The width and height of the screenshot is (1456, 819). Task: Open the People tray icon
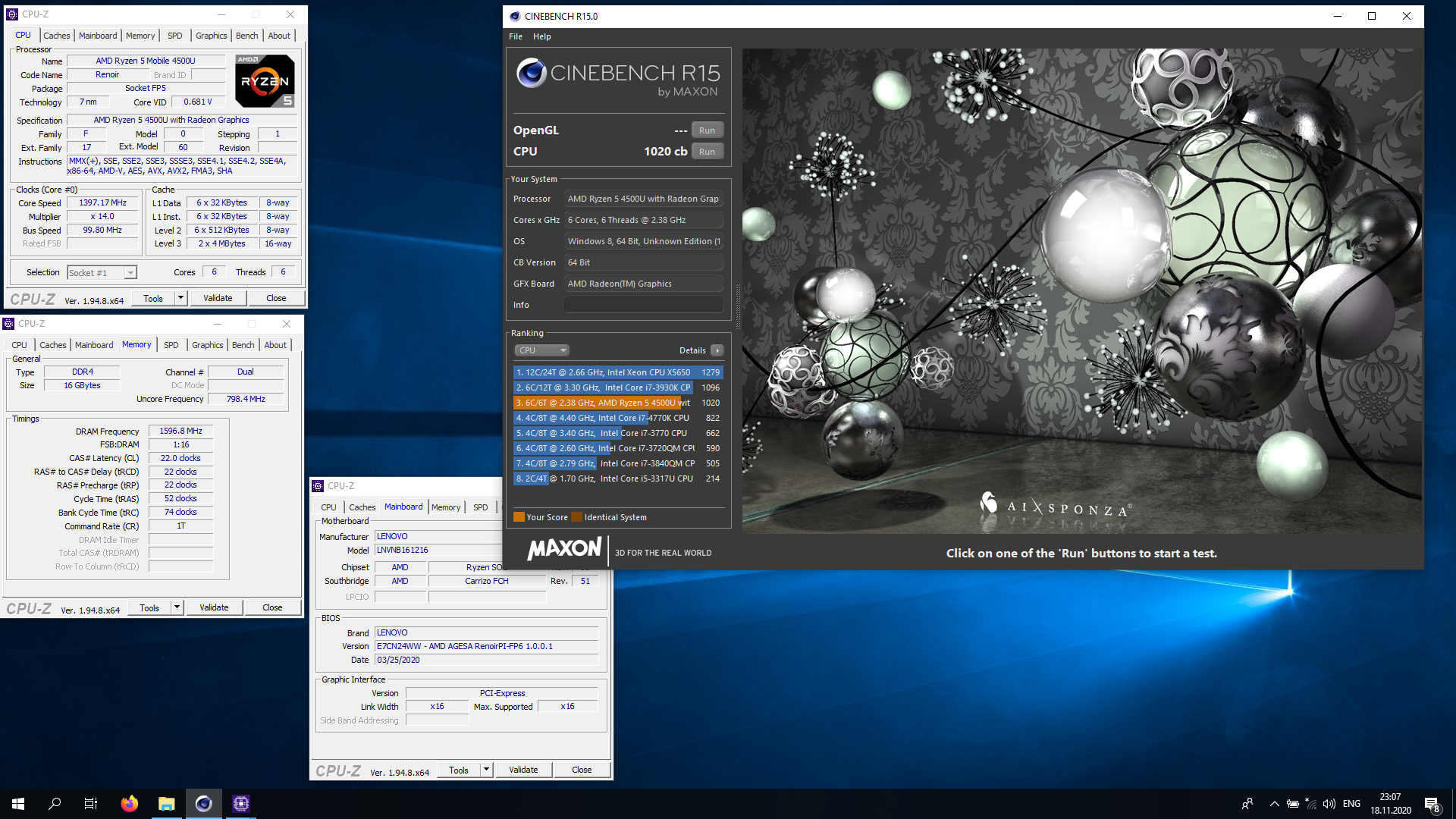coord(1247,804)
